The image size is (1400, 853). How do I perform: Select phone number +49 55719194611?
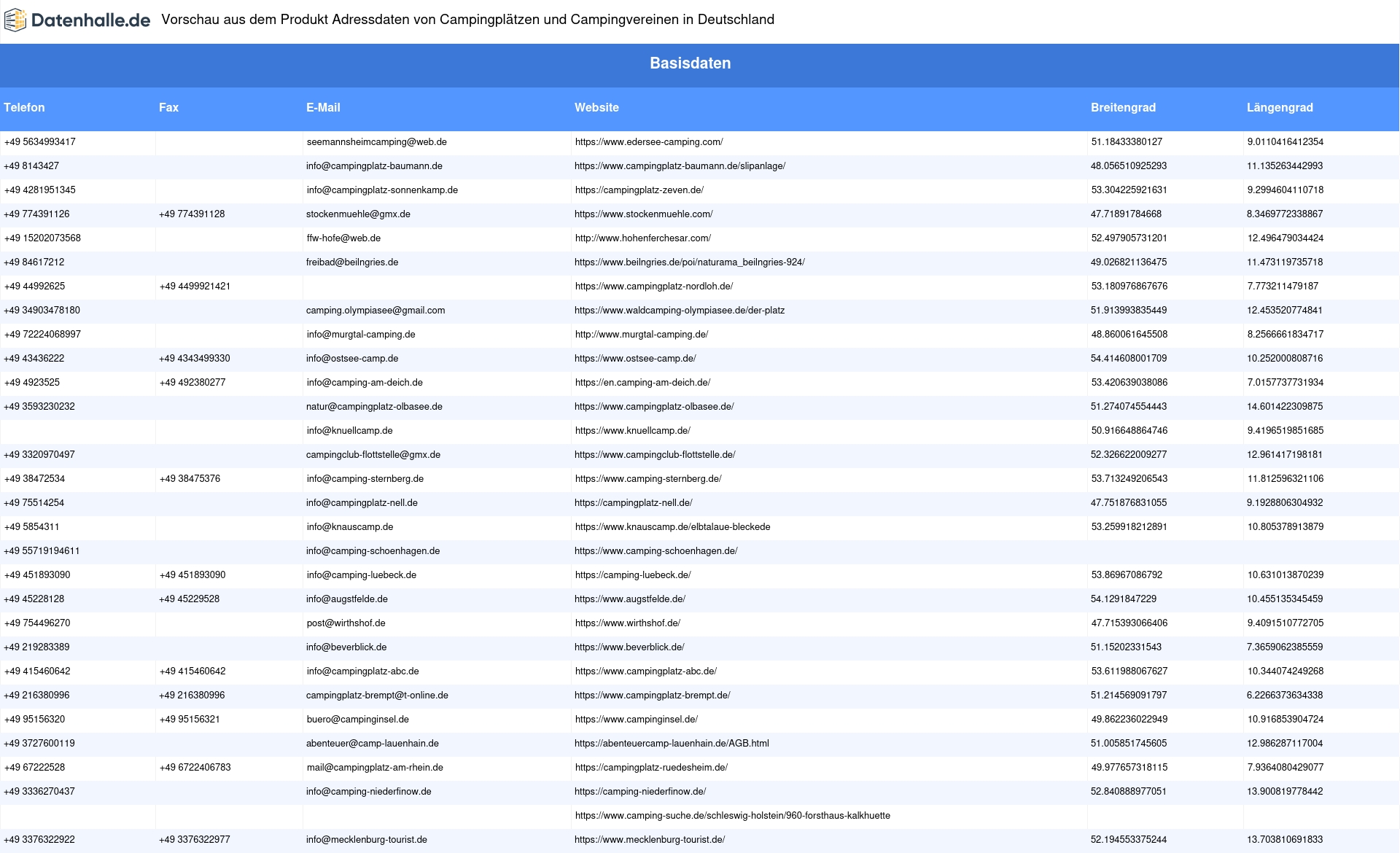tap(42, 551)
